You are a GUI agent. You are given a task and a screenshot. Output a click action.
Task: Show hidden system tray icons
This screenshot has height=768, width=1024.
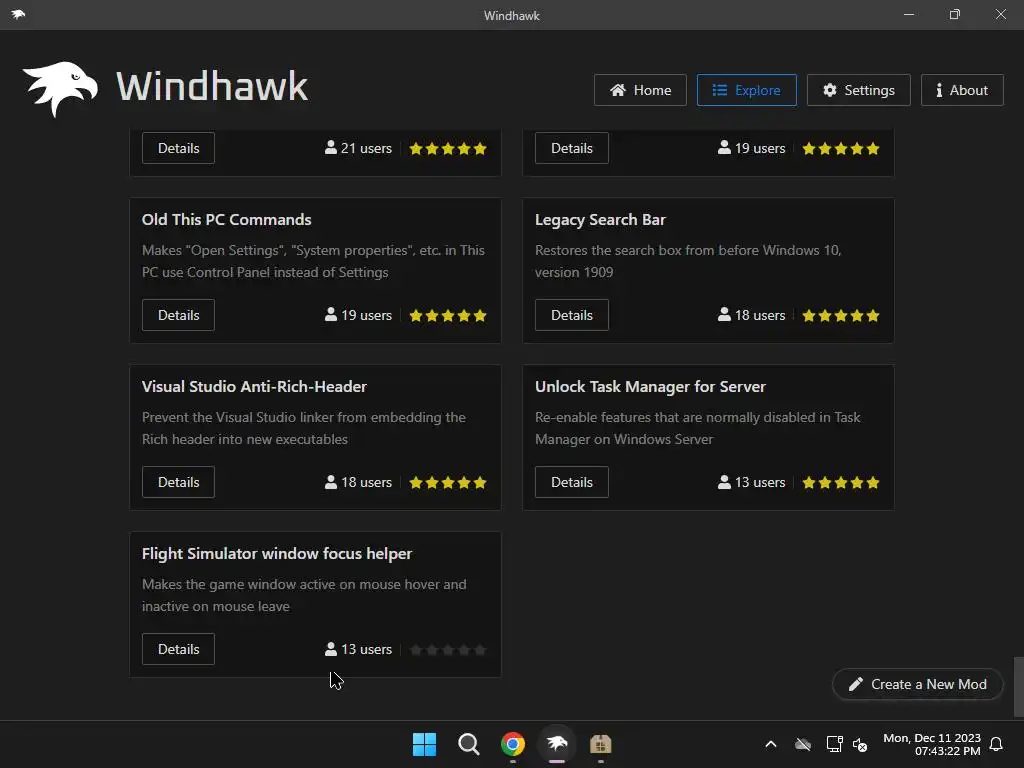(771, 744)
